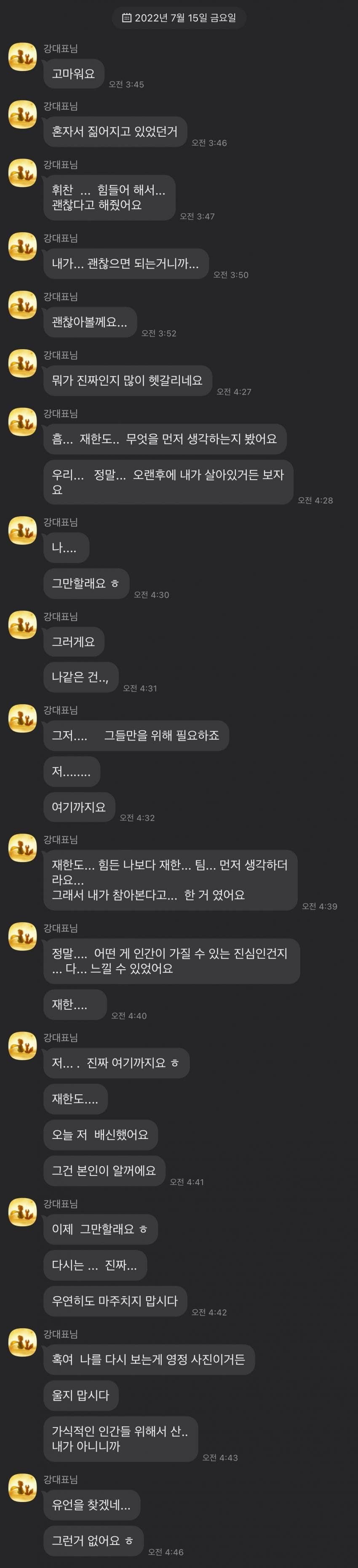The image size is (358, 1568).
Task: Click the calendar icon in the date header
Action: pyautogui.click(x=127, y=18)
